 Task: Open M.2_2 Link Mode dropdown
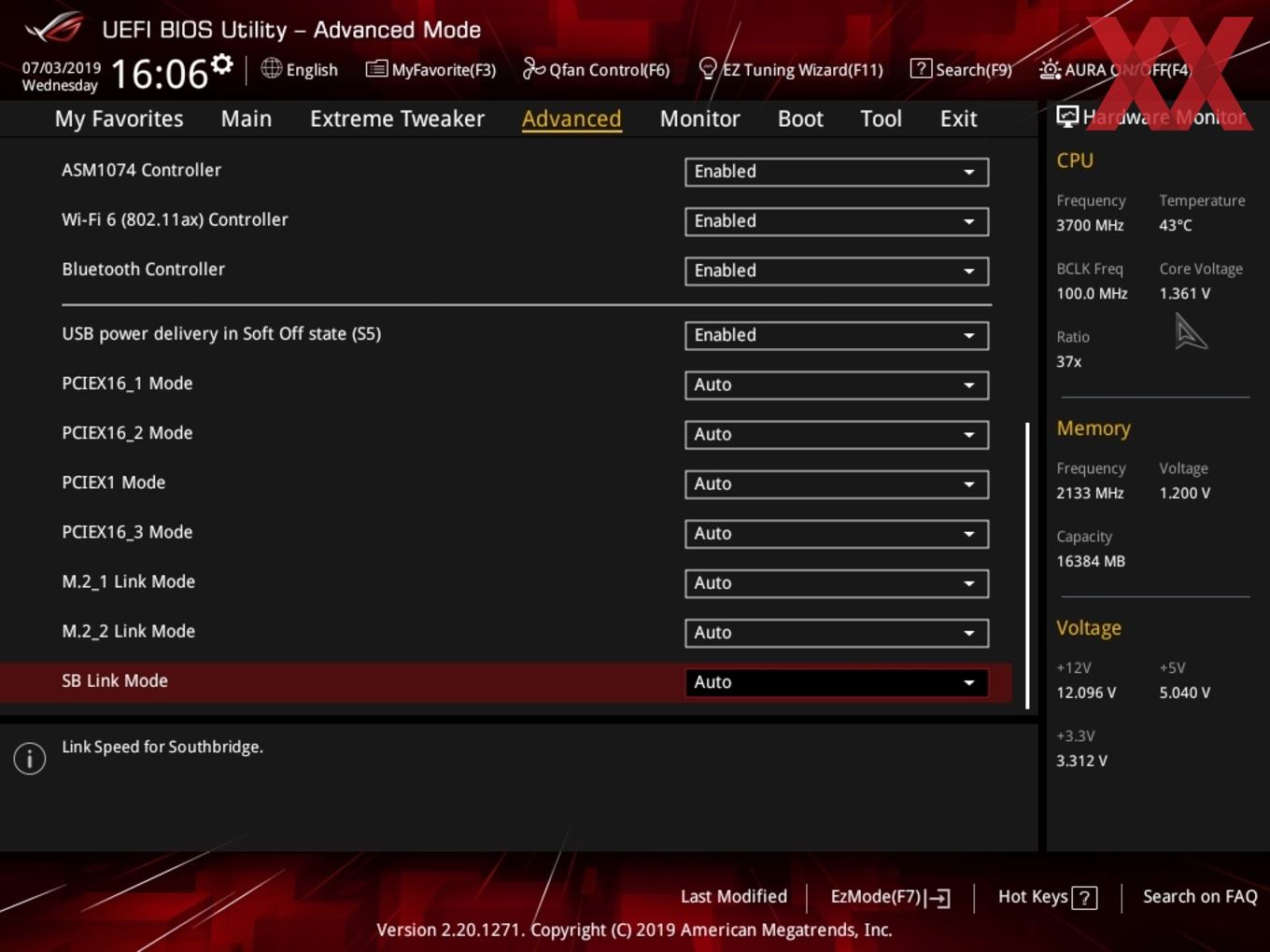[x=837, y=632]
